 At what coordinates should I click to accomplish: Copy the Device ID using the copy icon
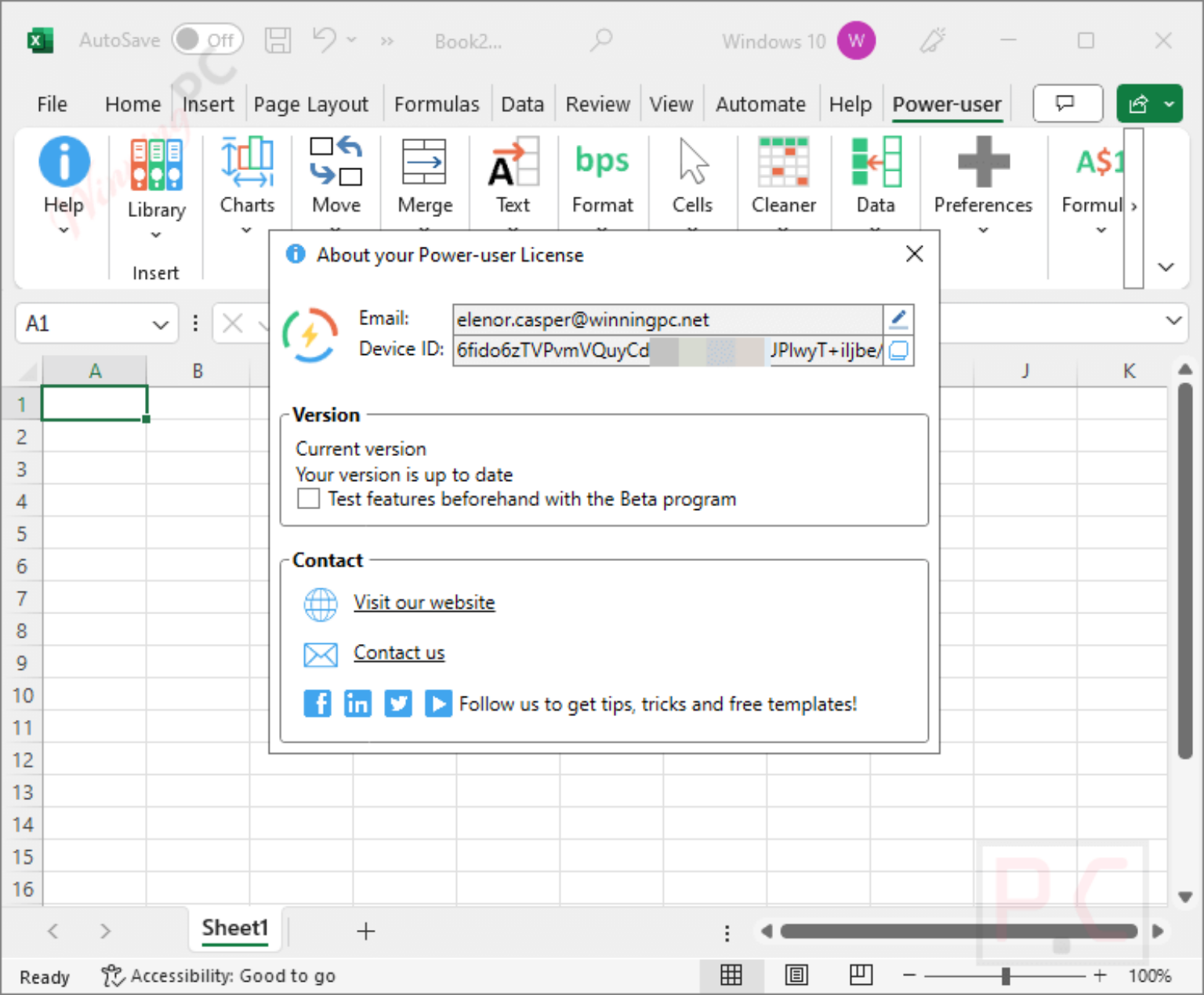click(898, 351)
